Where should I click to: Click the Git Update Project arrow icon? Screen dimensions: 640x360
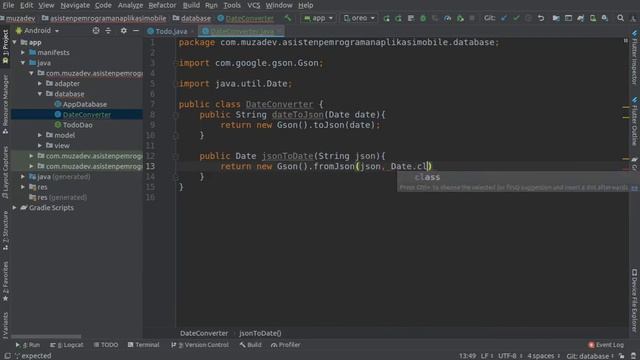tap(504, 18)
